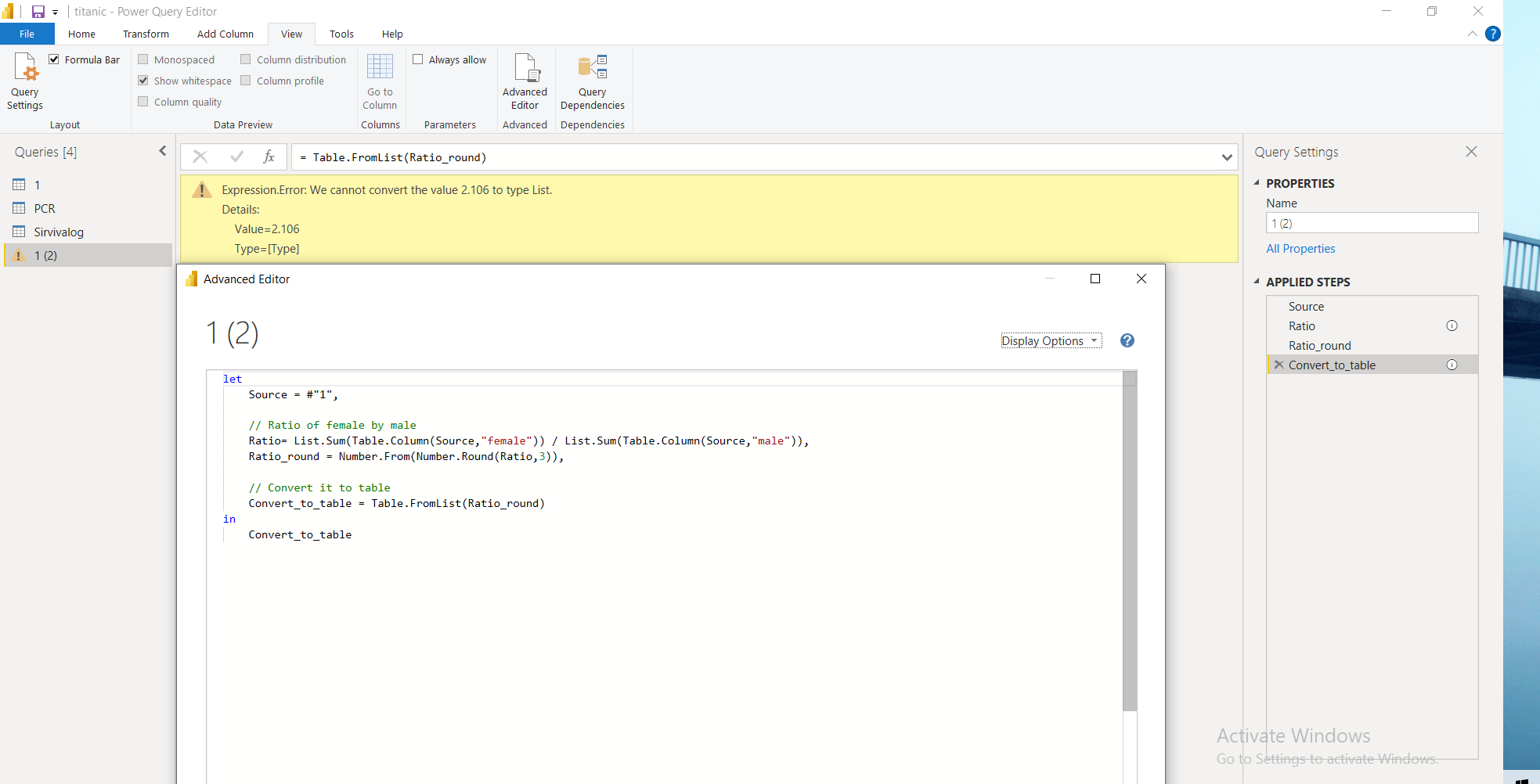The height and width of the screenshot is (784, 1540).
Task: Open help icon in ribbon corner
Action: pos(1493,34)
